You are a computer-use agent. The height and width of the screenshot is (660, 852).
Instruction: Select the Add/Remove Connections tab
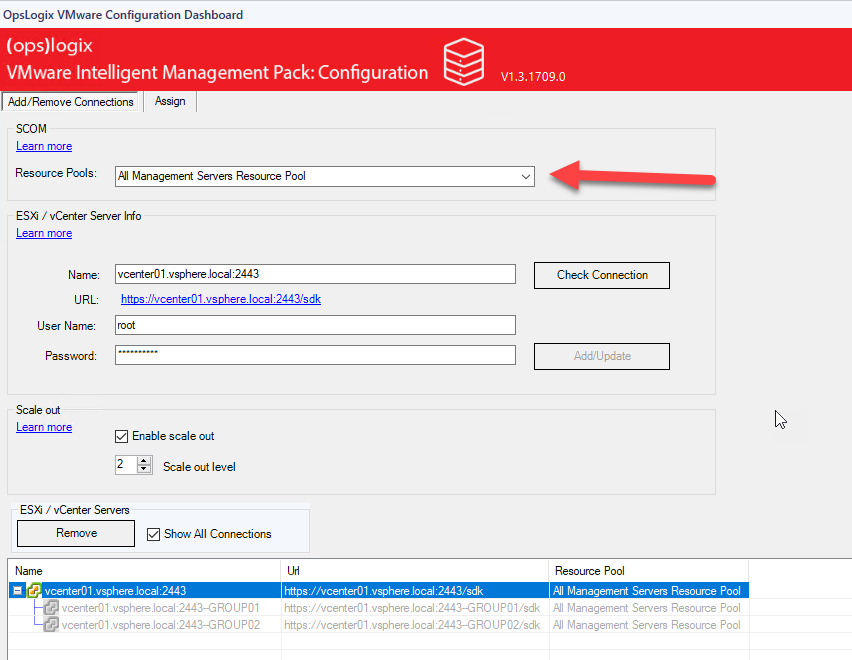click(70, 101)
